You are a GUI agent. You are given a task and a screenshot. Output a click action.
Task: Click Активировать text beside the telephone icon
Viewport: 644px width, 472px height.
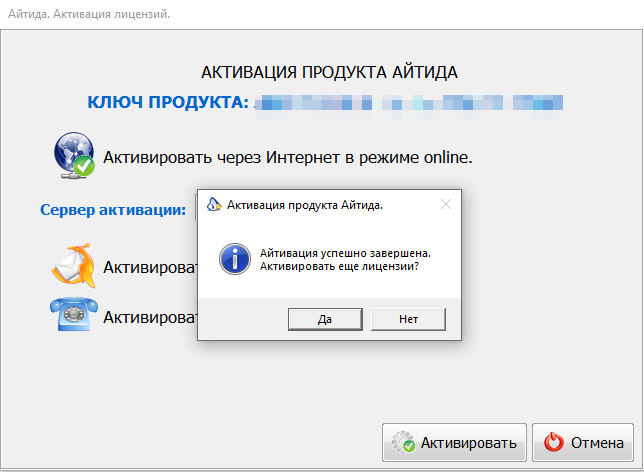(x=150, y=317)
